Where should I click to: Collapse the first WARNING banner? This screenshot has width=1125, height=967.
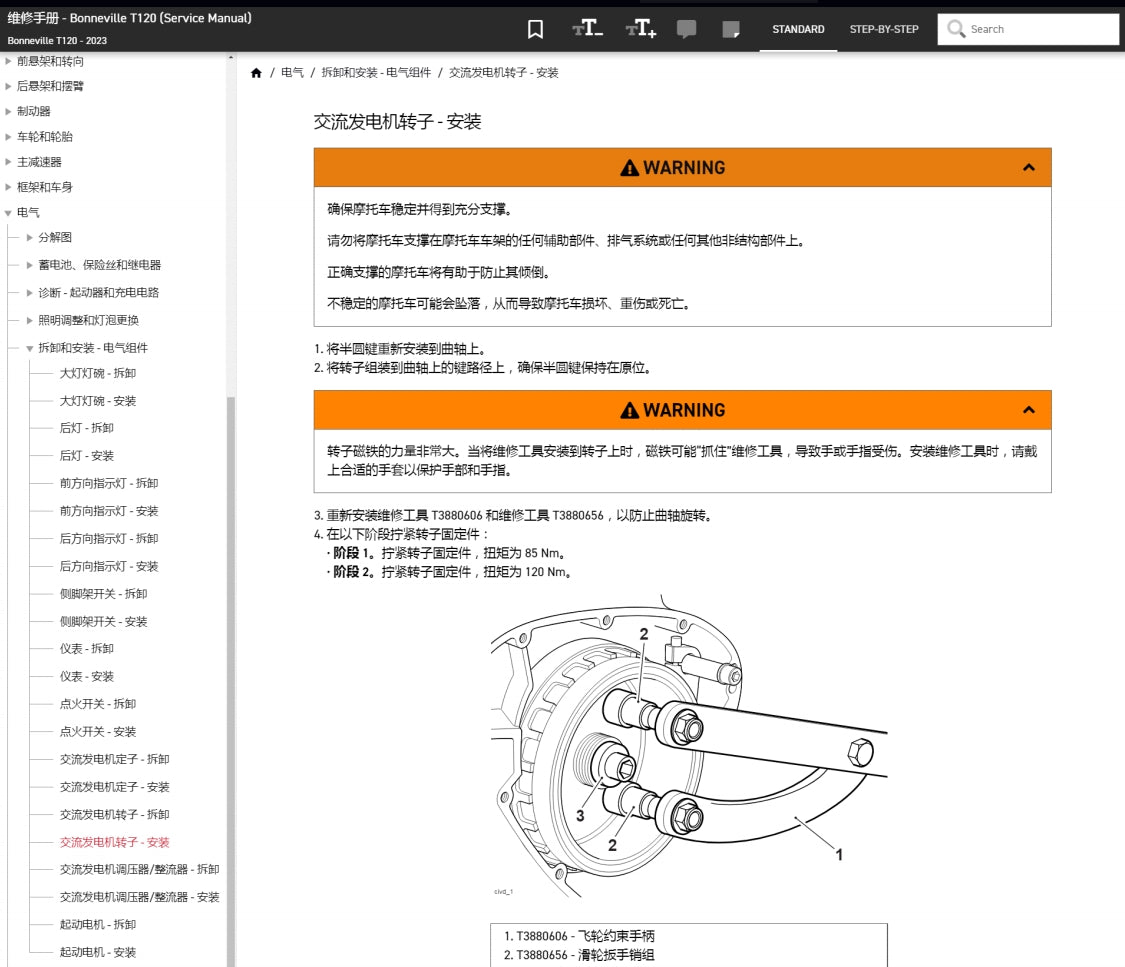1029,167
